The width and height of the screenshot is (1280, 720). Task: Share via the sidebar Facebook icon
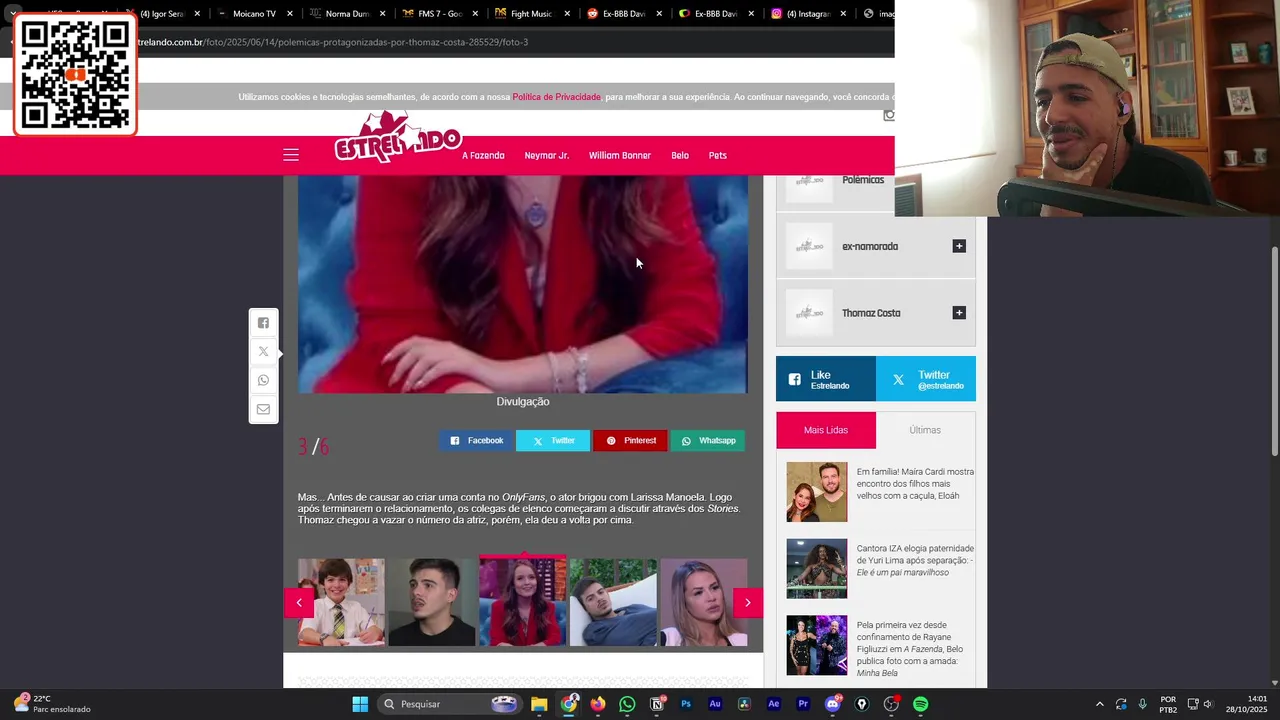pyautogui.click(x=263, y=323)
